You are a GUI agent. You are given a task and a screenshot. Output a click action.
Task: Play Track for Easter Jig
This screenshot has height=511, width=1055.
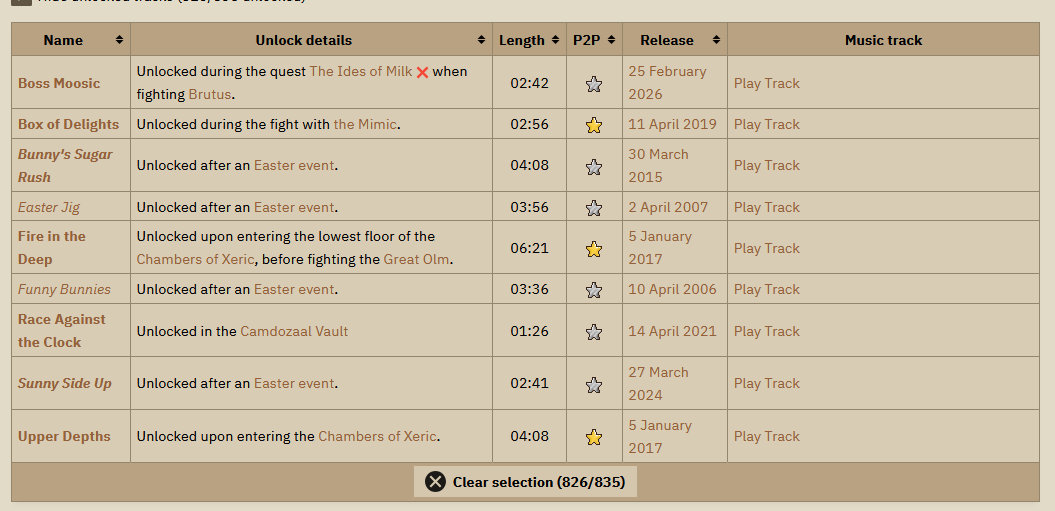[x=766, y=207]
